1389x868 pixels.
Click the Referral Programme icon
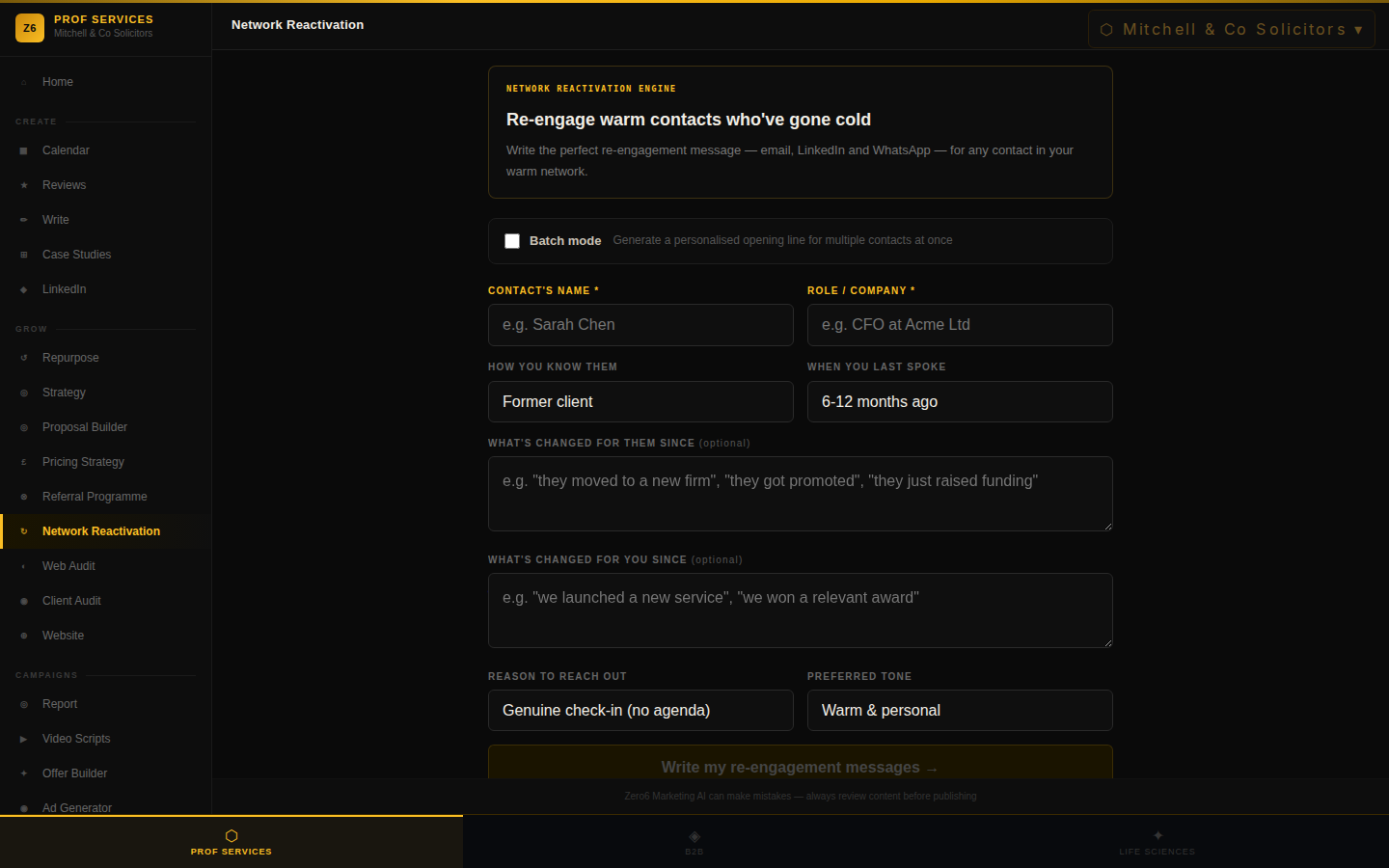(x=23, y=498)
